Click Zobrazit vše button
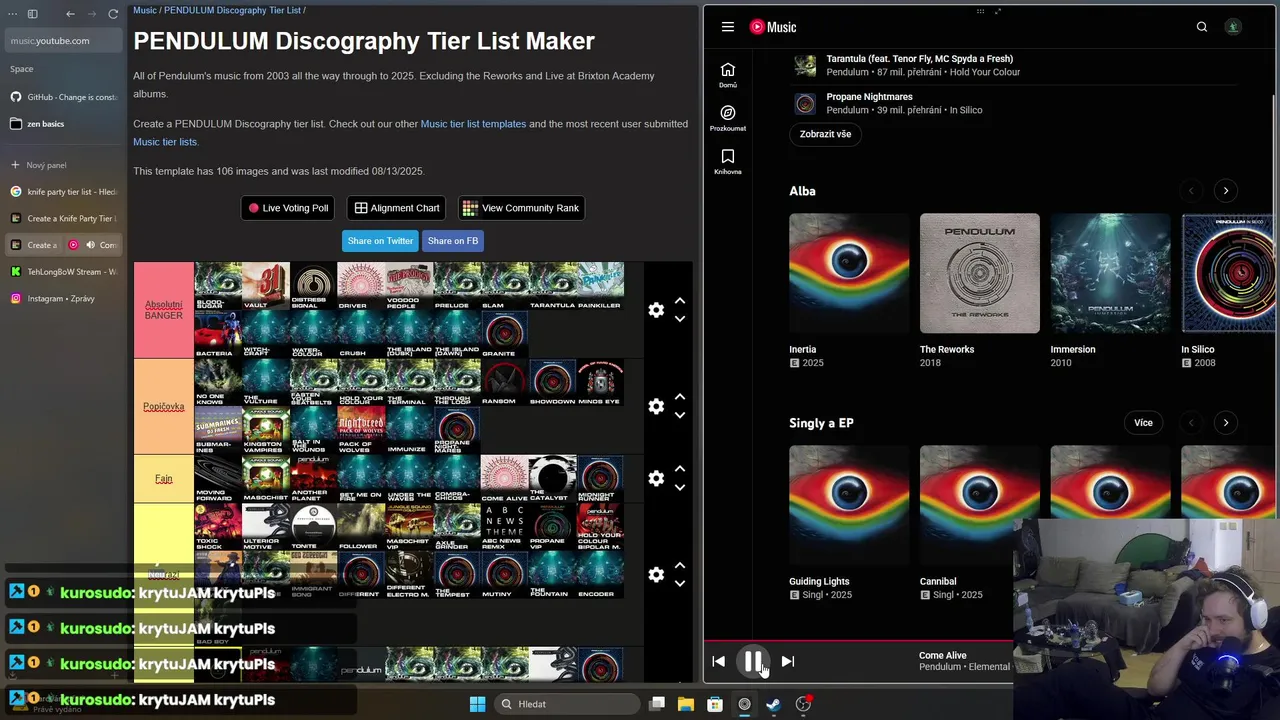Viewport: 1280px width, 720px height. point(825,134)
